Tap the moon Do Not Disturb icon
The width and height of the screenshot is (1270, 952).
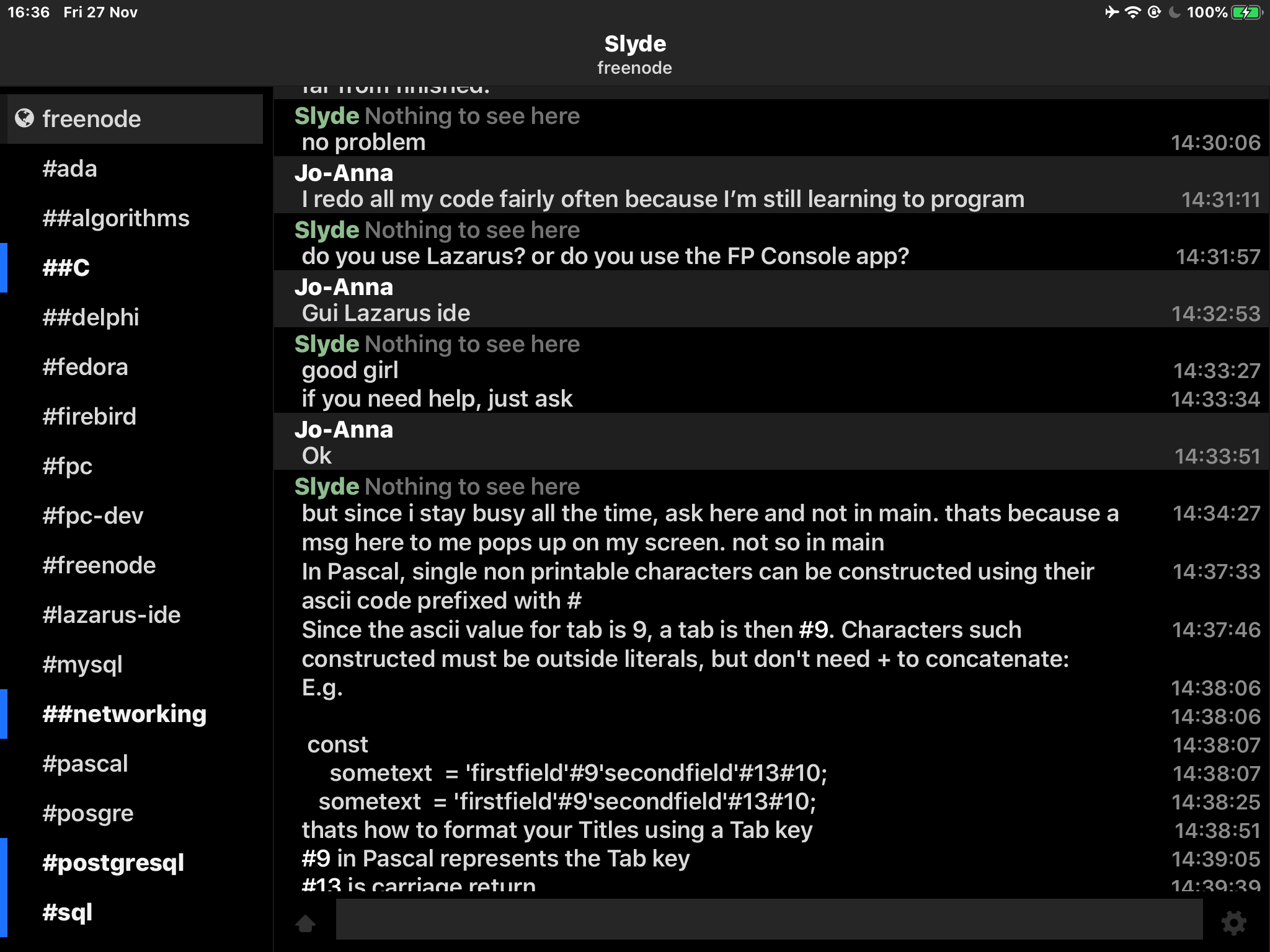(x=1175, y=12)
